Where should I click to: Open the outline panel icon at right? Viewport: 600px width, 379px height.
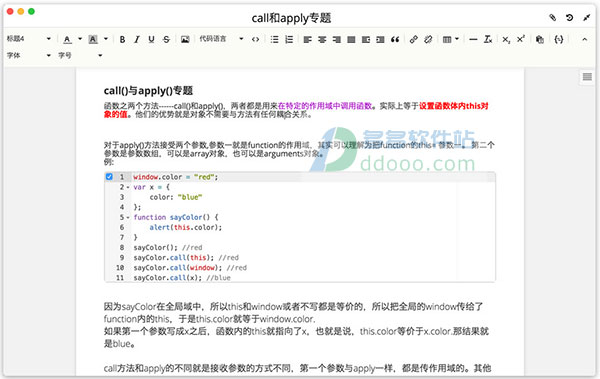point(587,77)
